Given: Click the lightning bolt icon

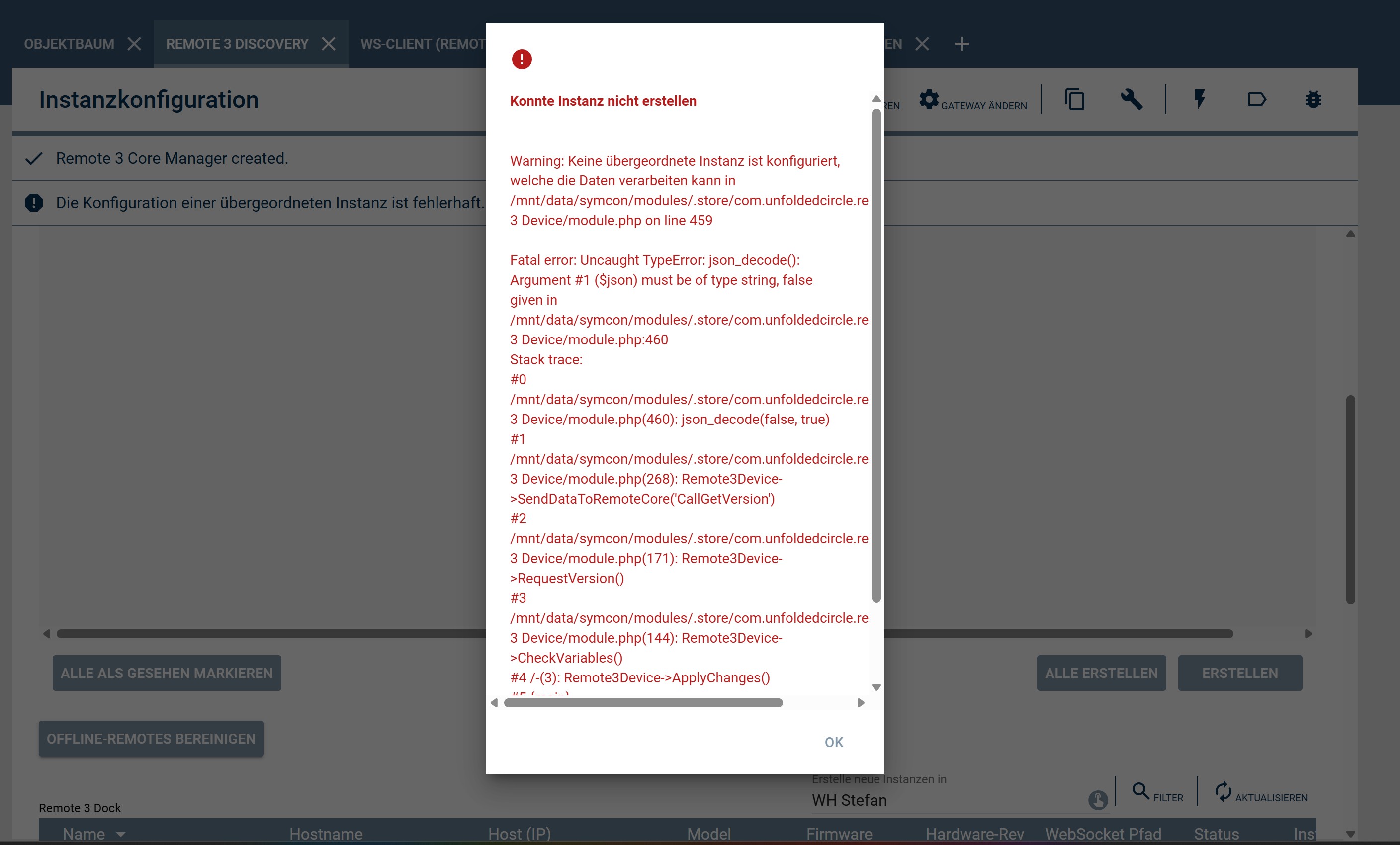Looking at the screenshot, I should pos(1200,100).
